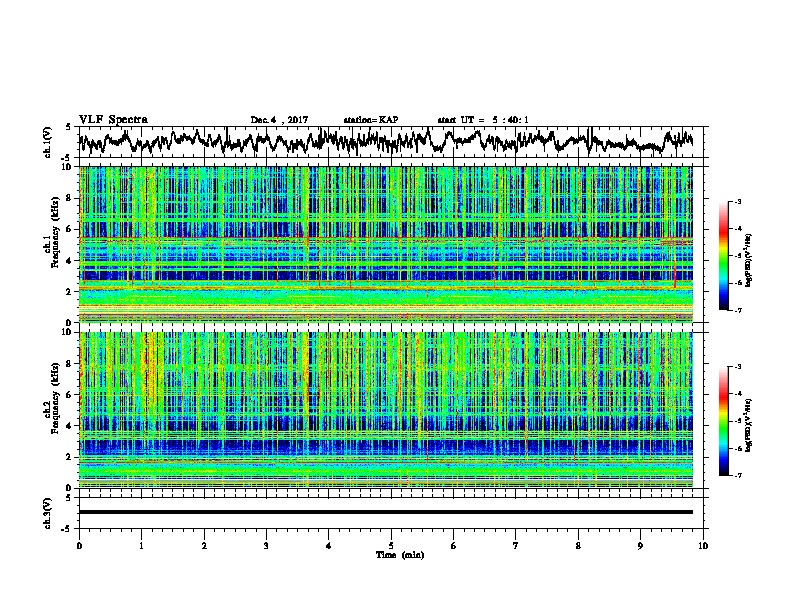Click the 10 tick label on Time axis
The width and height of the screenshot is (792, 612).
coord(703,546)
